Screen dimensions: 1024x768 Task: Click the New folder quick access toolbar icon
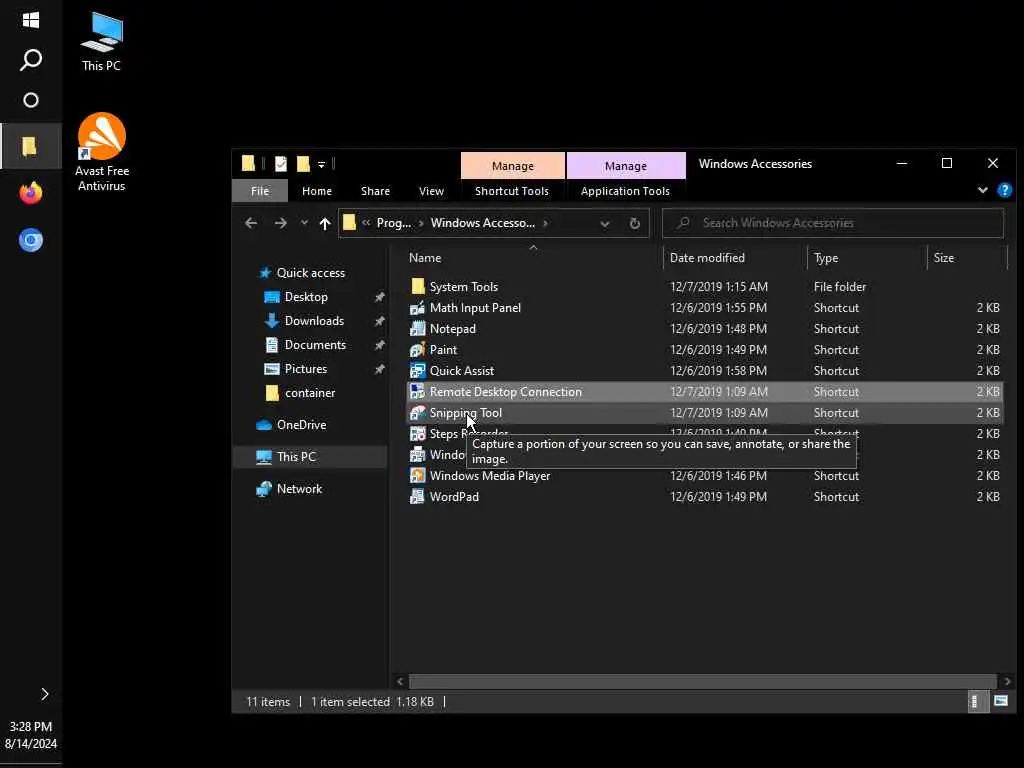303,164
